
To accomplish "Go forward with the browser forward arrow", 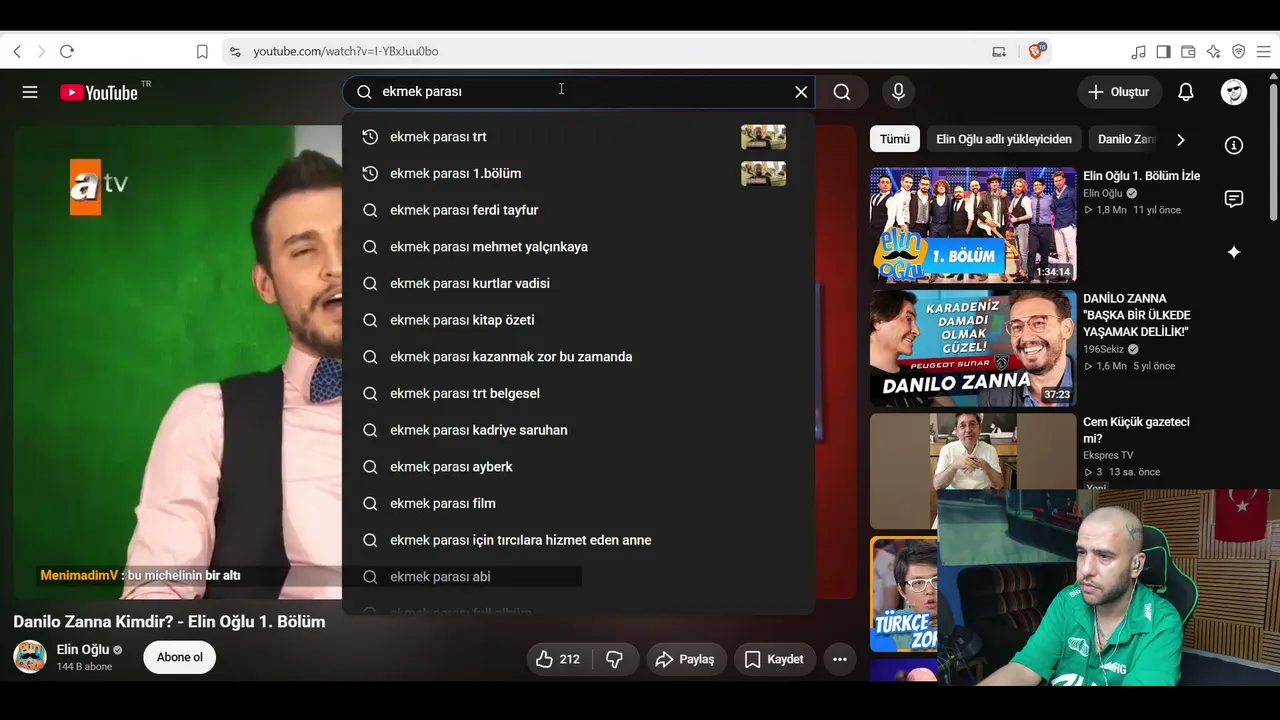I will pyautogui.click(x=41, y=51).
